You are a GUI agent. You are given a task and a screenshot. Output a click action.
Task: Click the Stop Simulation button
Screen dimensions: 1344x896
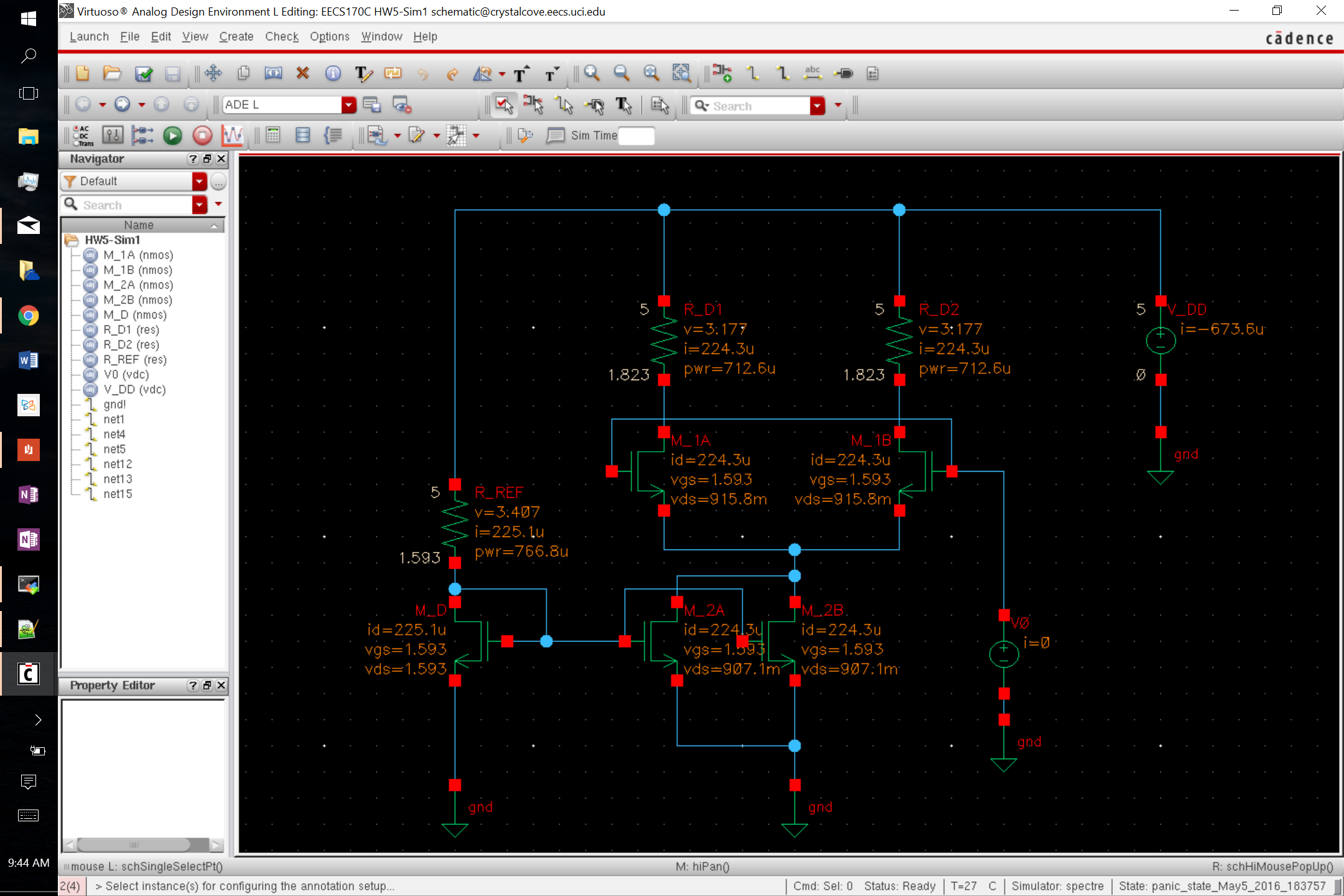coord(200,136)
